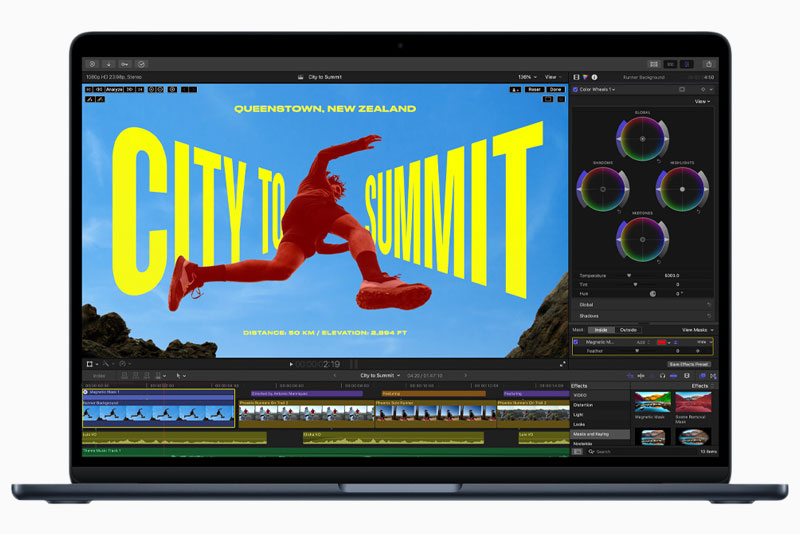Click the Info inspector icon

click(x=594, y=77)
